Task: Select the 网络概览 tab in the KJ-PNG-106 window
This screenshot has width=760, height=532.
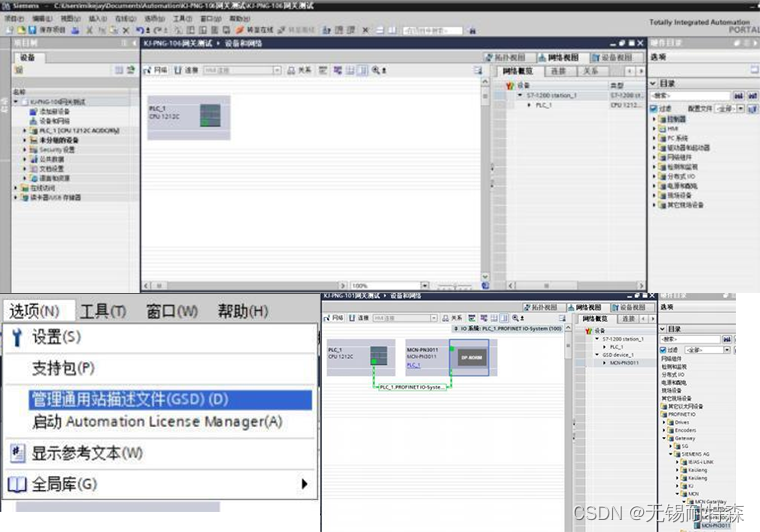Action: coord(518,71)
